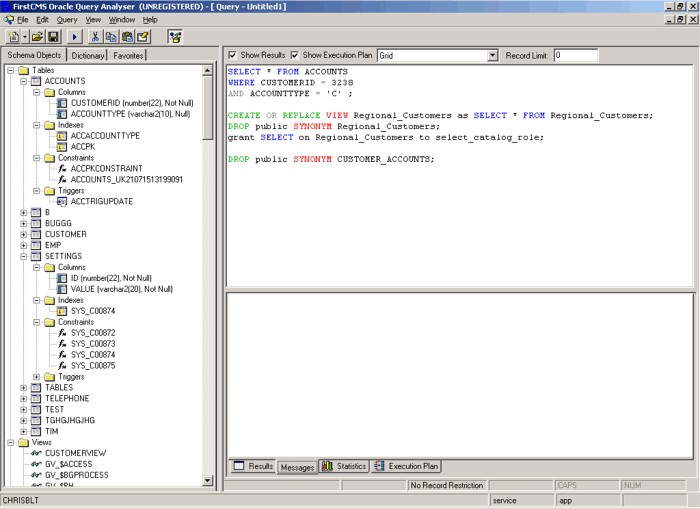Click the TELEPHONE table icon
The image size is (700, 509).
point(36,398)
